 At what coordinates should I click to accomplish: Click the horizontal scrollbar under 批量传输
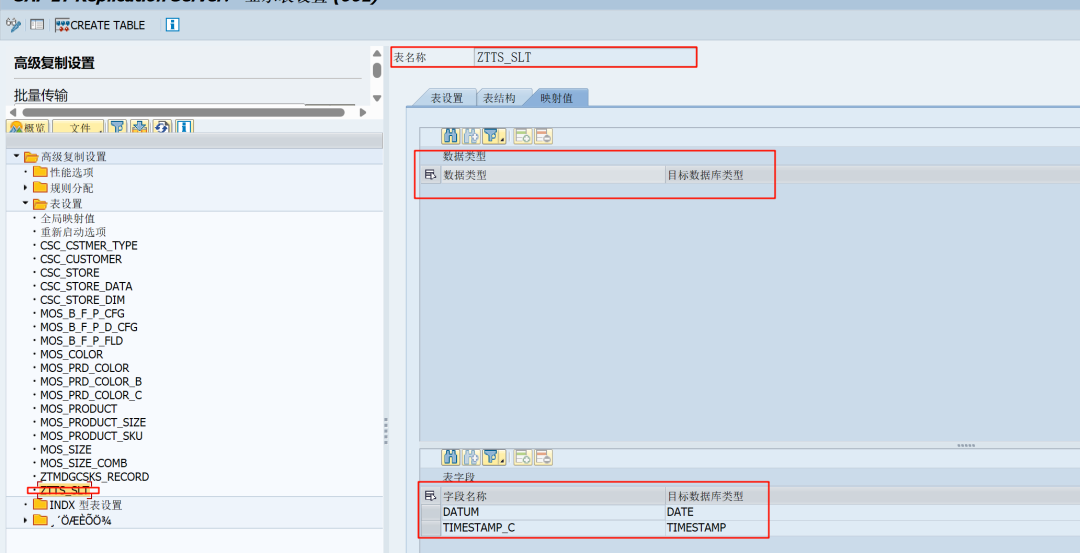pyautogui.click(x=183, y=112)
